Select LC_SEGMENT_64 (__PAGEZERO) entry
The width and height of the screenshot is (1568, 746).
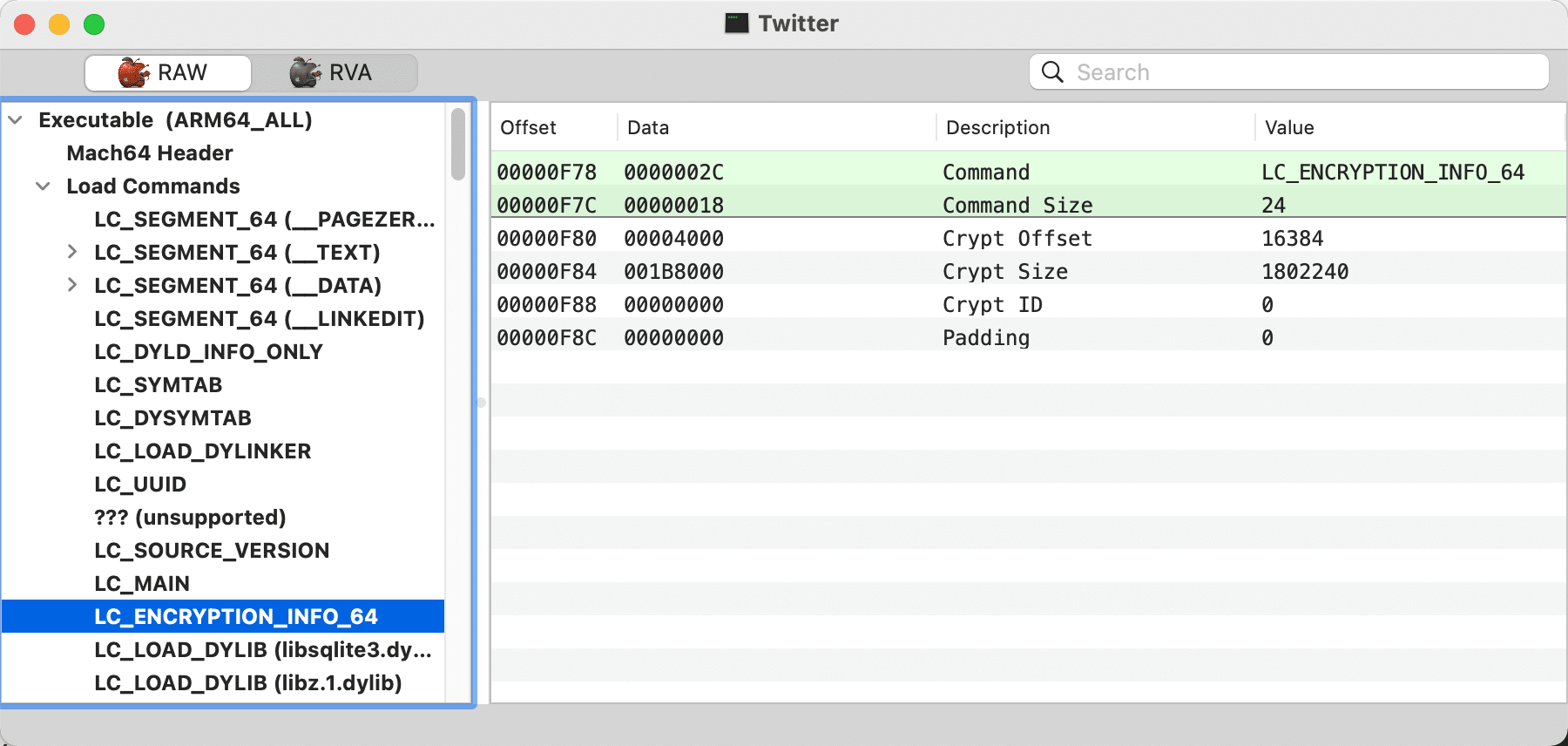pyautogui.click(x=265, y=220)
